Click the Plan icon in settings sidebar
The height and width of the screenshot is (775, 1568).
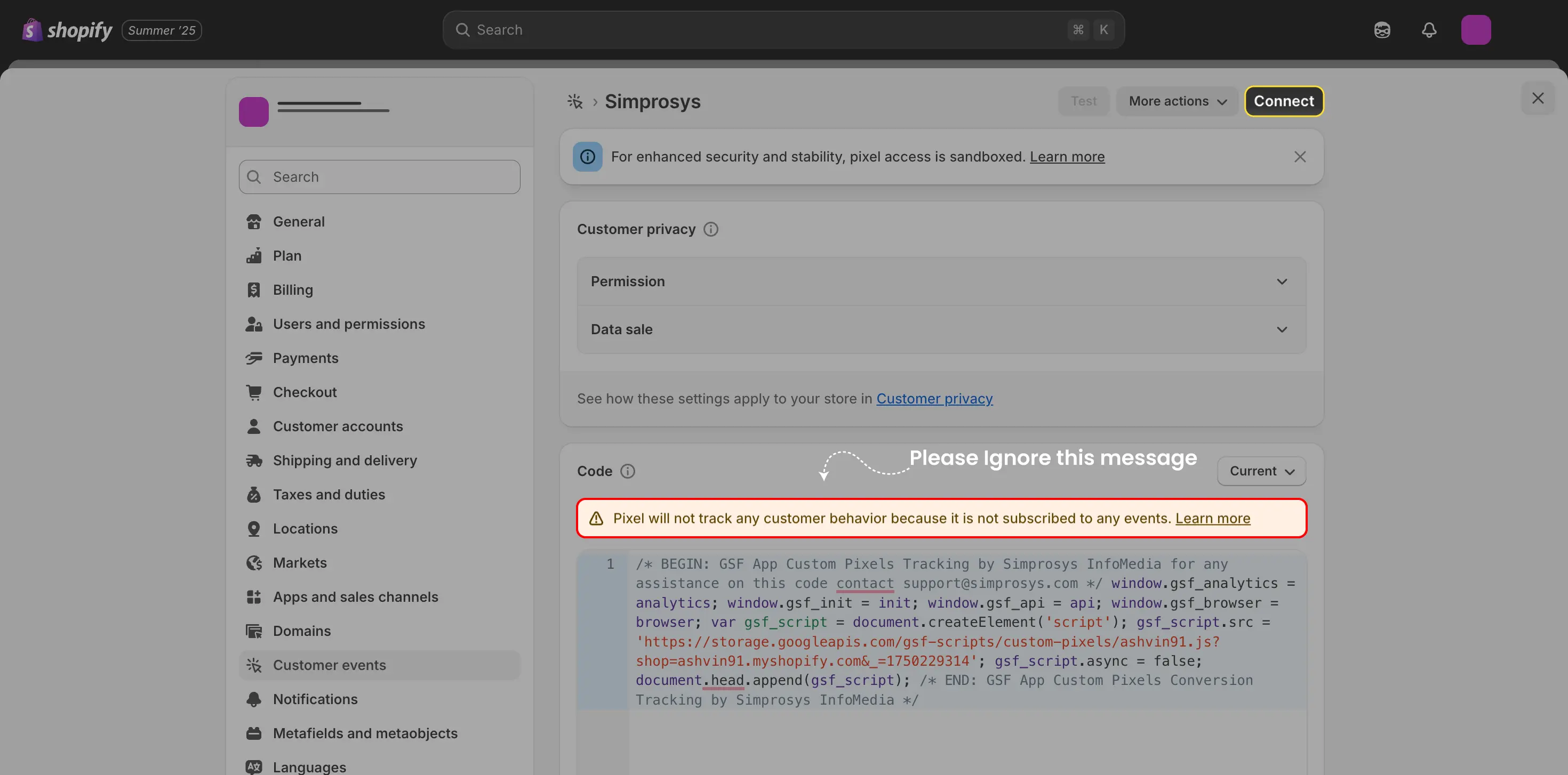(254, 256)
